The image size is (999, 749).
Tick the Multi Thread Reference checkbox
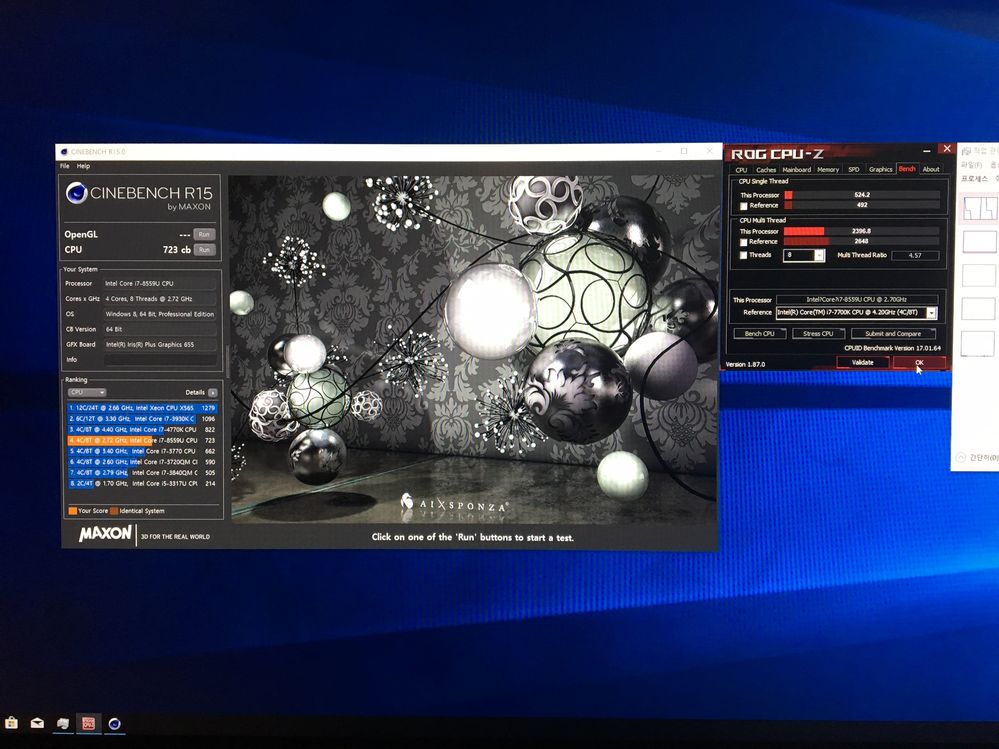744,242
